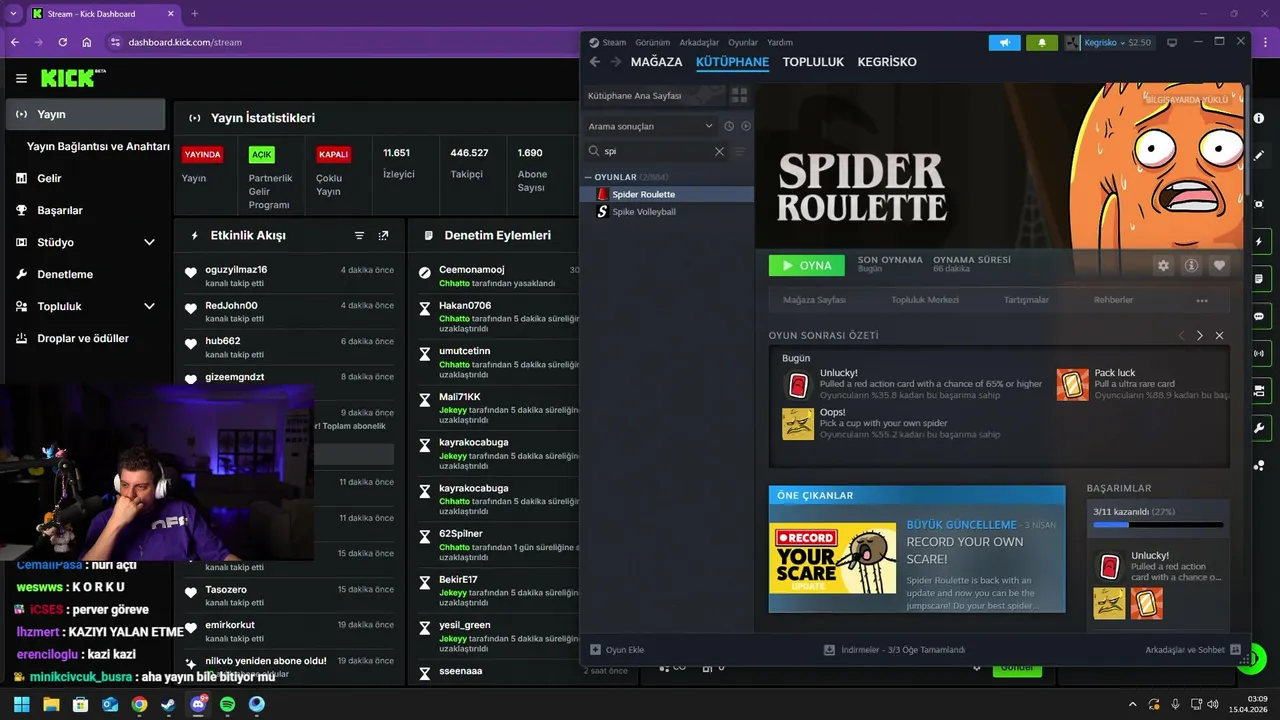Open Discord from the taskbar
Viewport: 1280px width, 720px height.
point(198,705)
